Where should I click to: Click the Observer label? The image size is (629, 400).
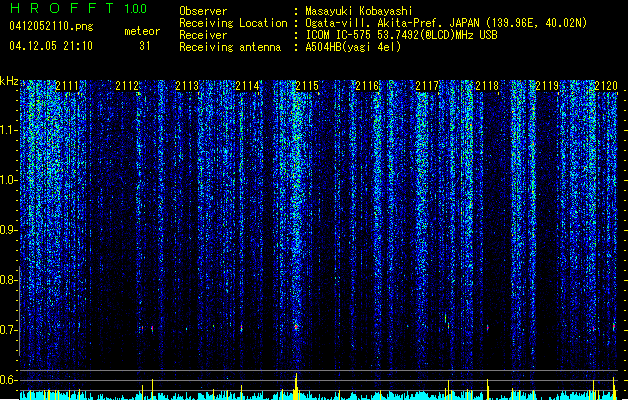[x=203, y=11]
